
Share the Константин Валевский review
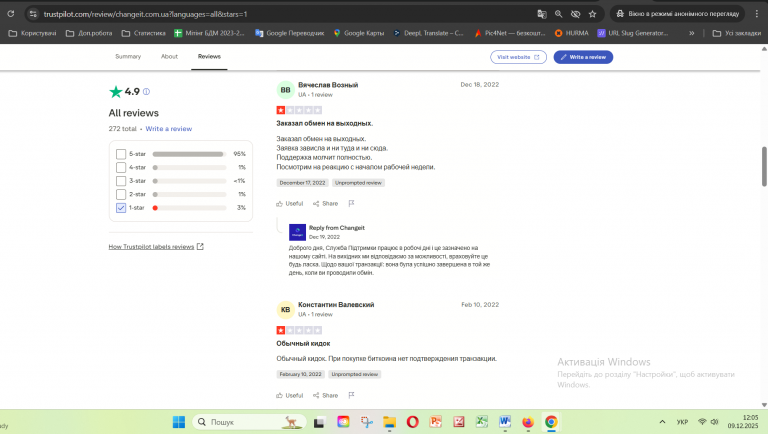[326, 395]
